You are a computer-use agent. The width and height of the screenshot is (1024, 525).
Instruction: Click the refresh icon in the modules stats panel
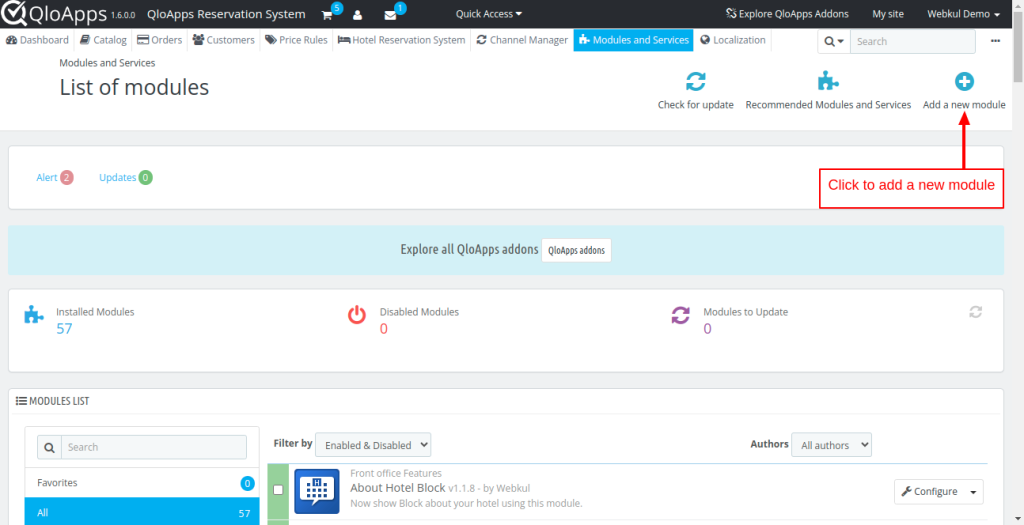976,312
